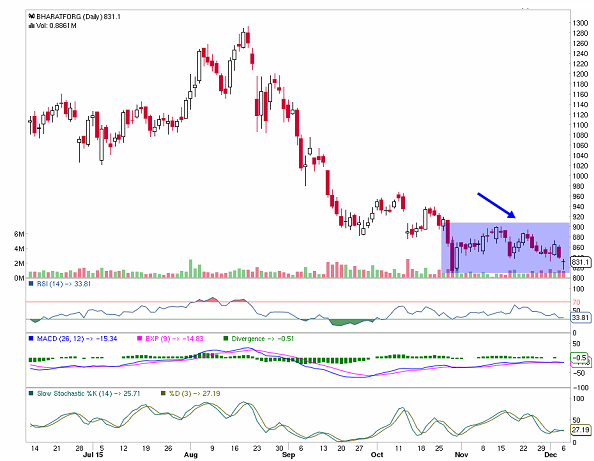Select the RSI (14) -> 33.81 label
The image size is (594, 461).
coord(63,284)
